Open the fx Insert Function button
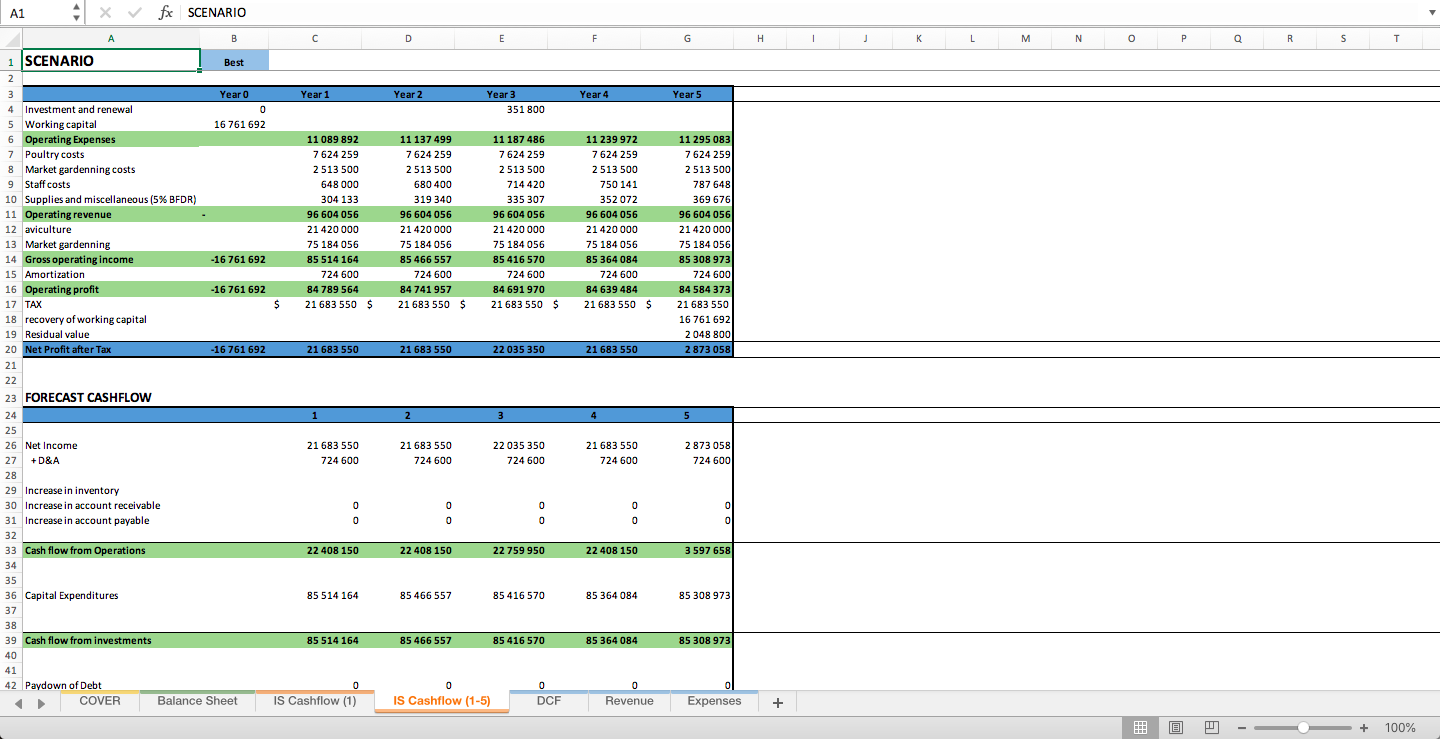1440x739 pixels. coord(166,12)
